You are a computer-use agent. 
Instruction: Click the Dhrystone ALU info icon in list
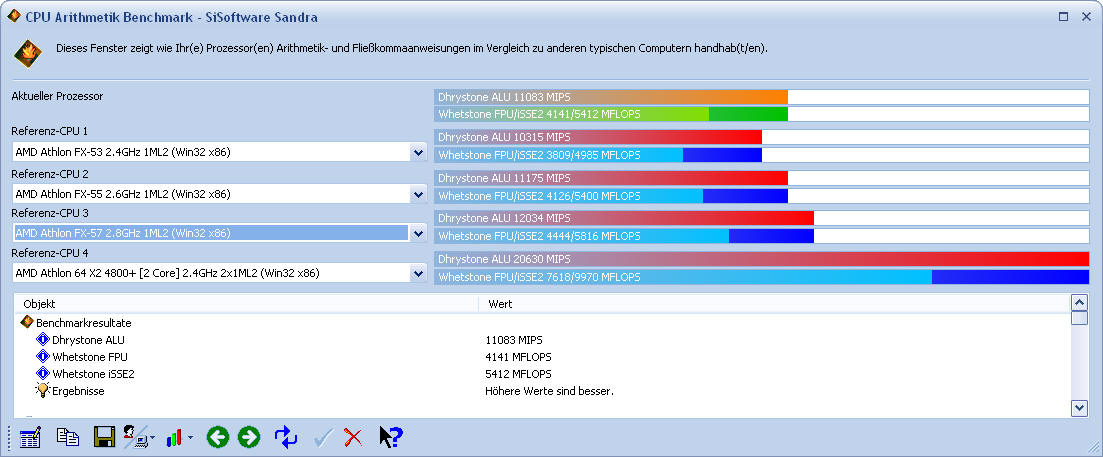click(x=43, y=340)
